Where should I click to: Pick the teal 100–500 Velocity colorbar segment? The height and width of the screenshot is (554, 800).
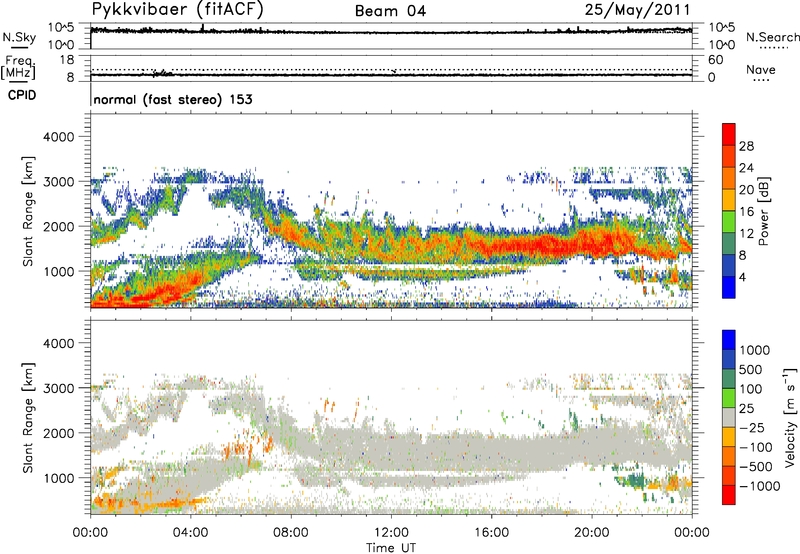[729, 379]
